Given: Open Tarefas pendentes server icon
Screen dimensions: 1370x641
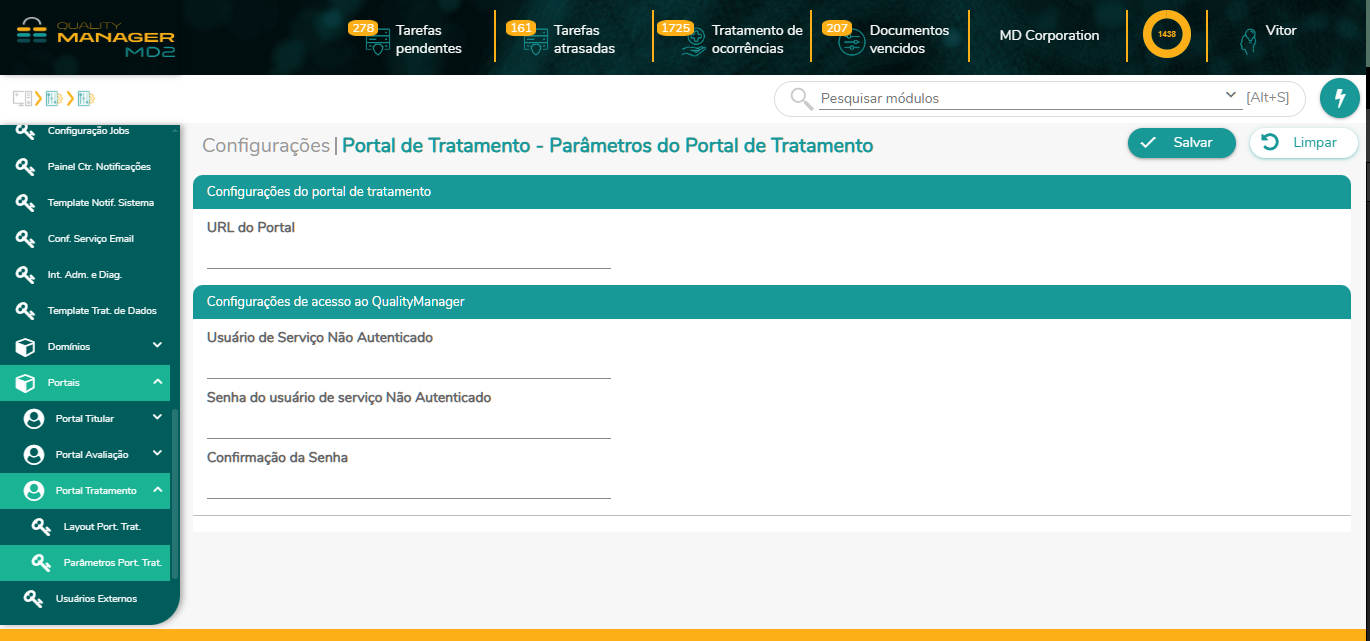Looking at the screenshot, I should click(378, 43).
